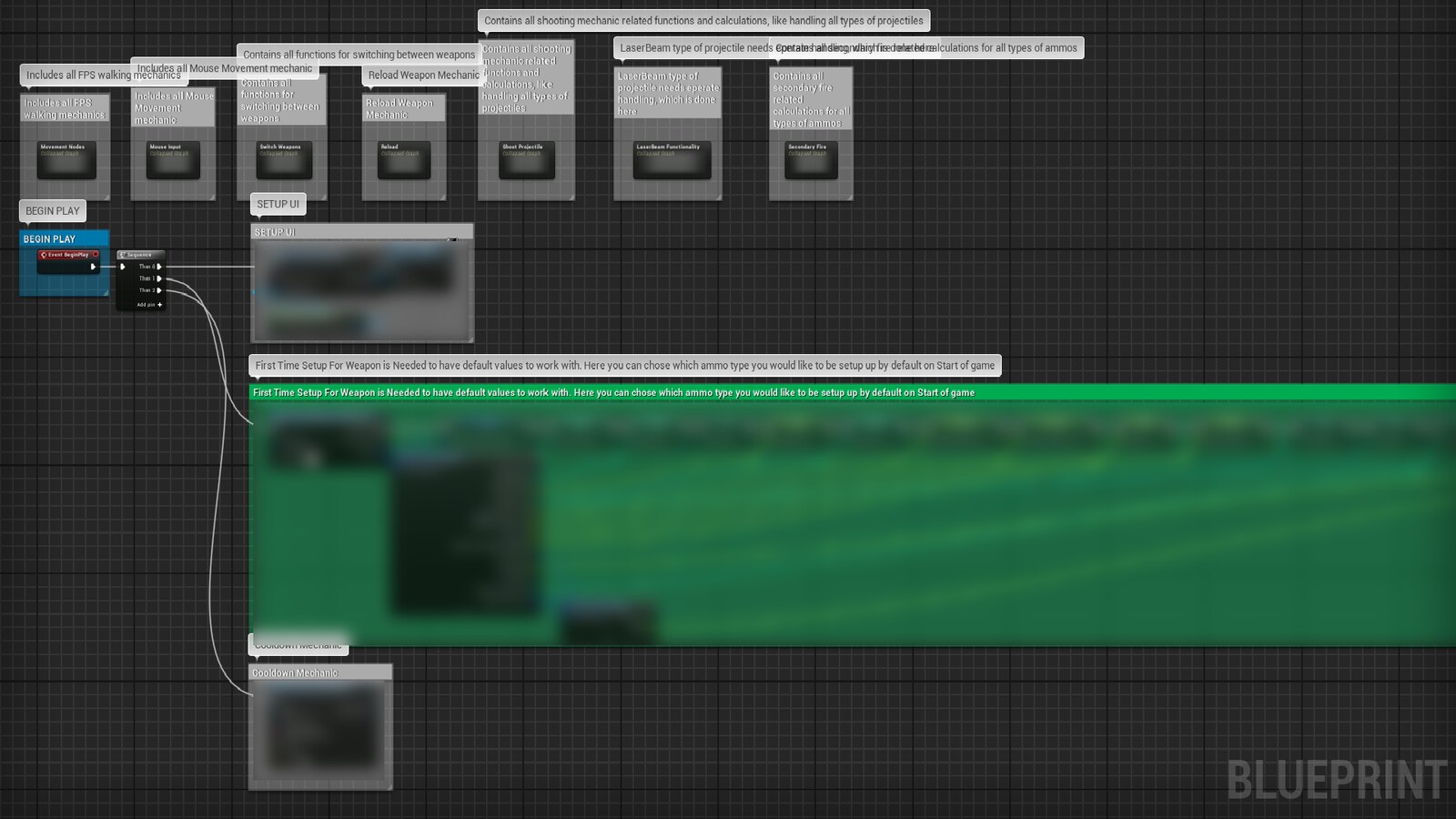Select the Reload collapsed graph node
The height and width of the screenshot is (819, 1456).
[x=403, y=158]
